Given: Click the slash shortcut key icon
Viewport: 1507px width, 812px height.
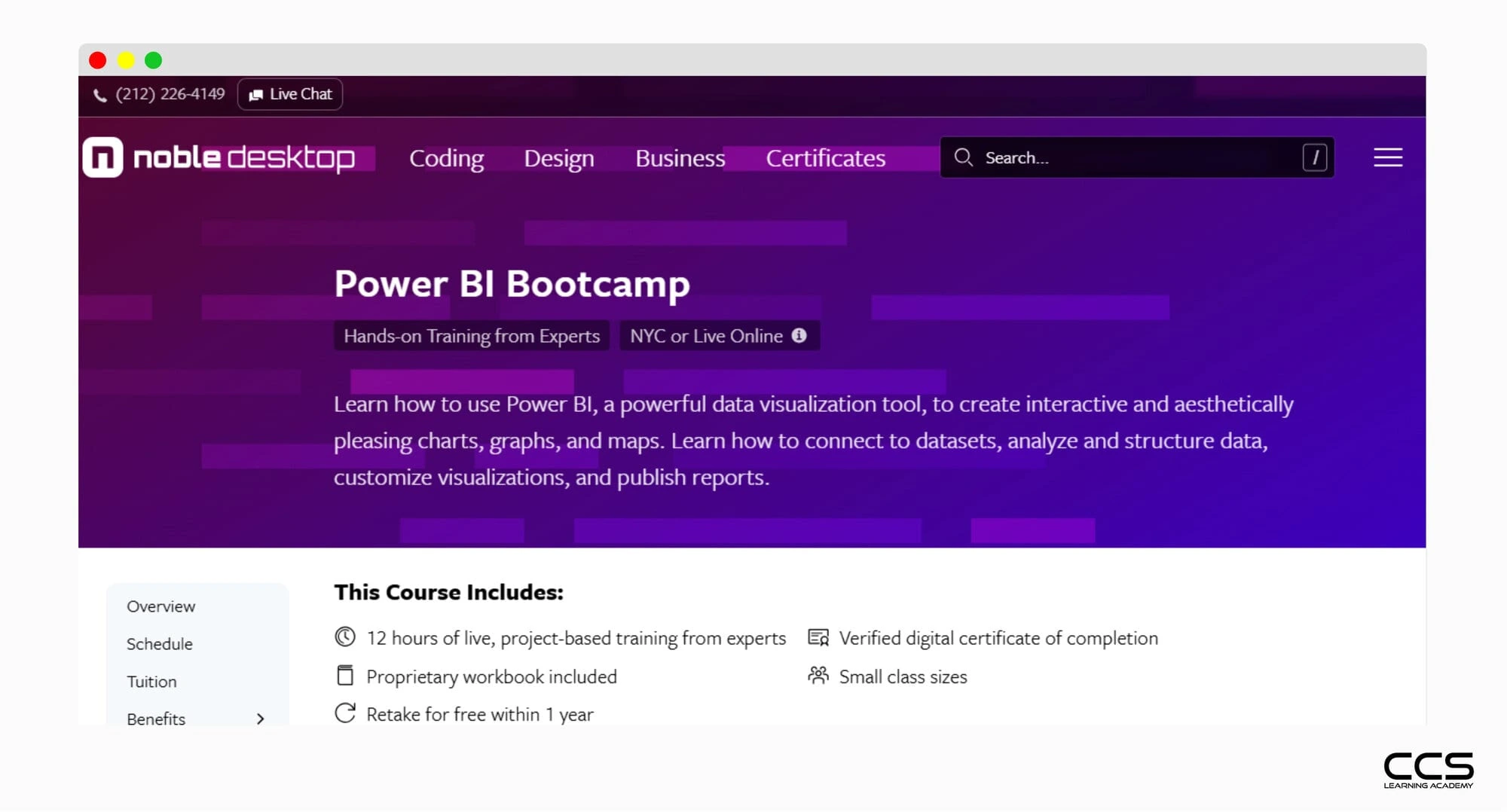Looking at the screenshot, I should click(x=1315, y=157).
